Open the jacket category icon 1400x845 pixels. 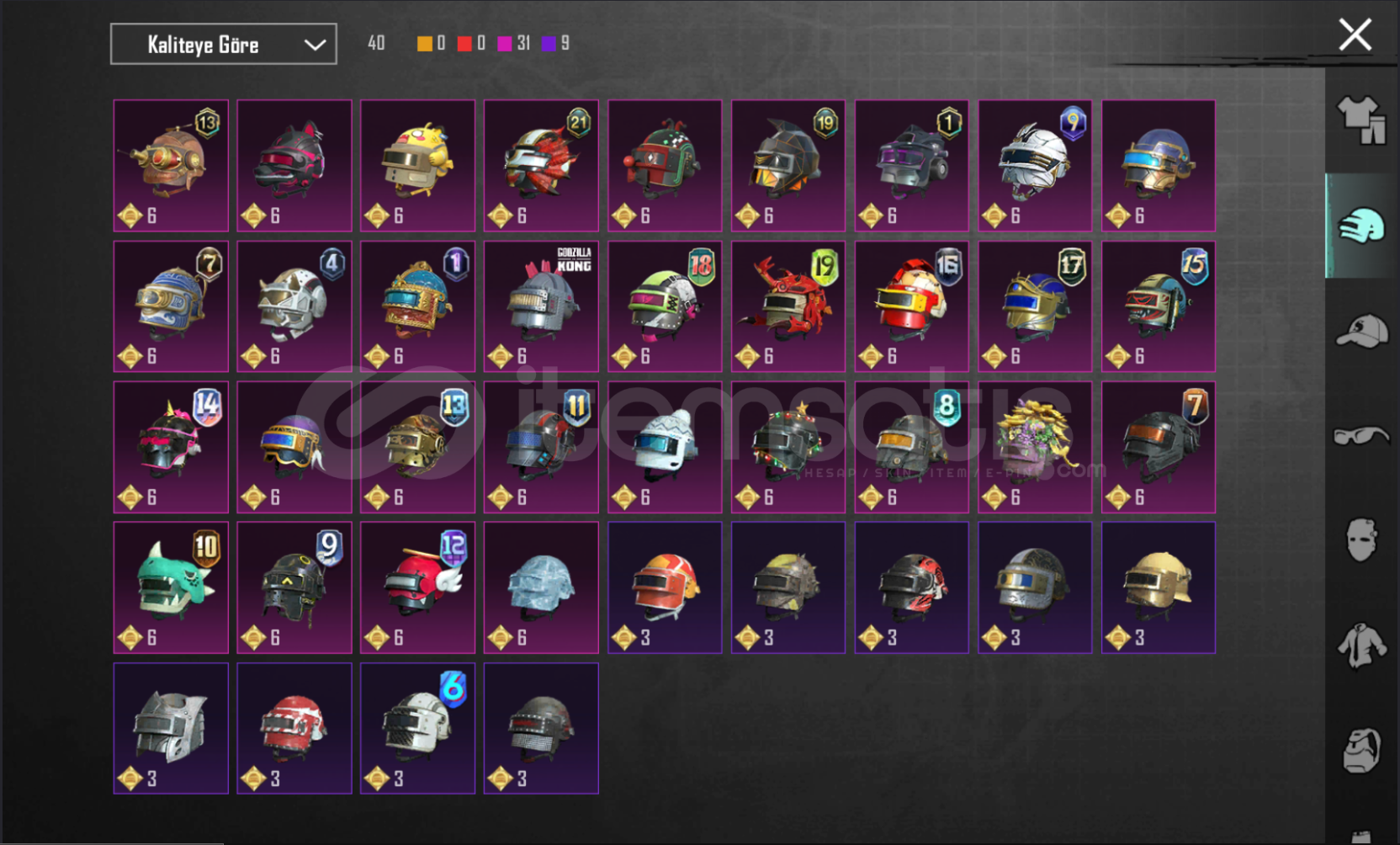click(1362, 646)
